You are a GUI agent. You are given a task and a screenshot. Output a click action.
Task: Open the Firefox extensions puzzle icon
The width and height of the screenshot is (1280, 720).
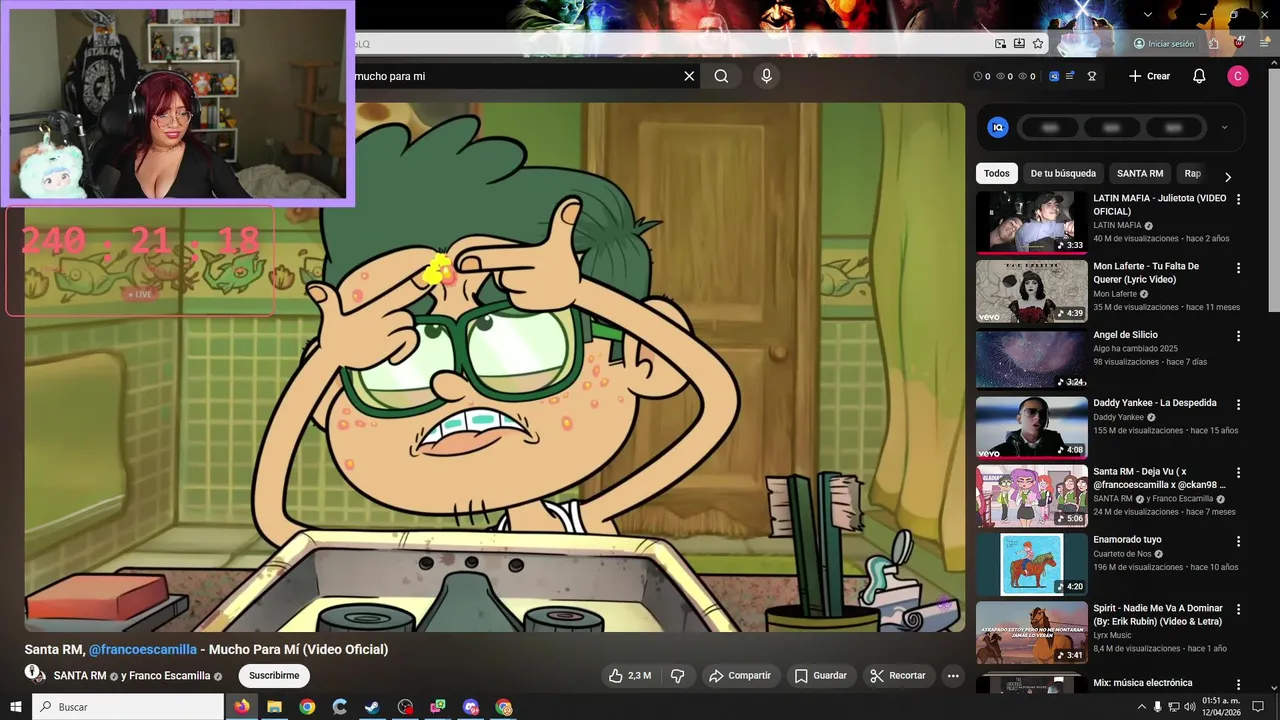[x=1213, y=44]
